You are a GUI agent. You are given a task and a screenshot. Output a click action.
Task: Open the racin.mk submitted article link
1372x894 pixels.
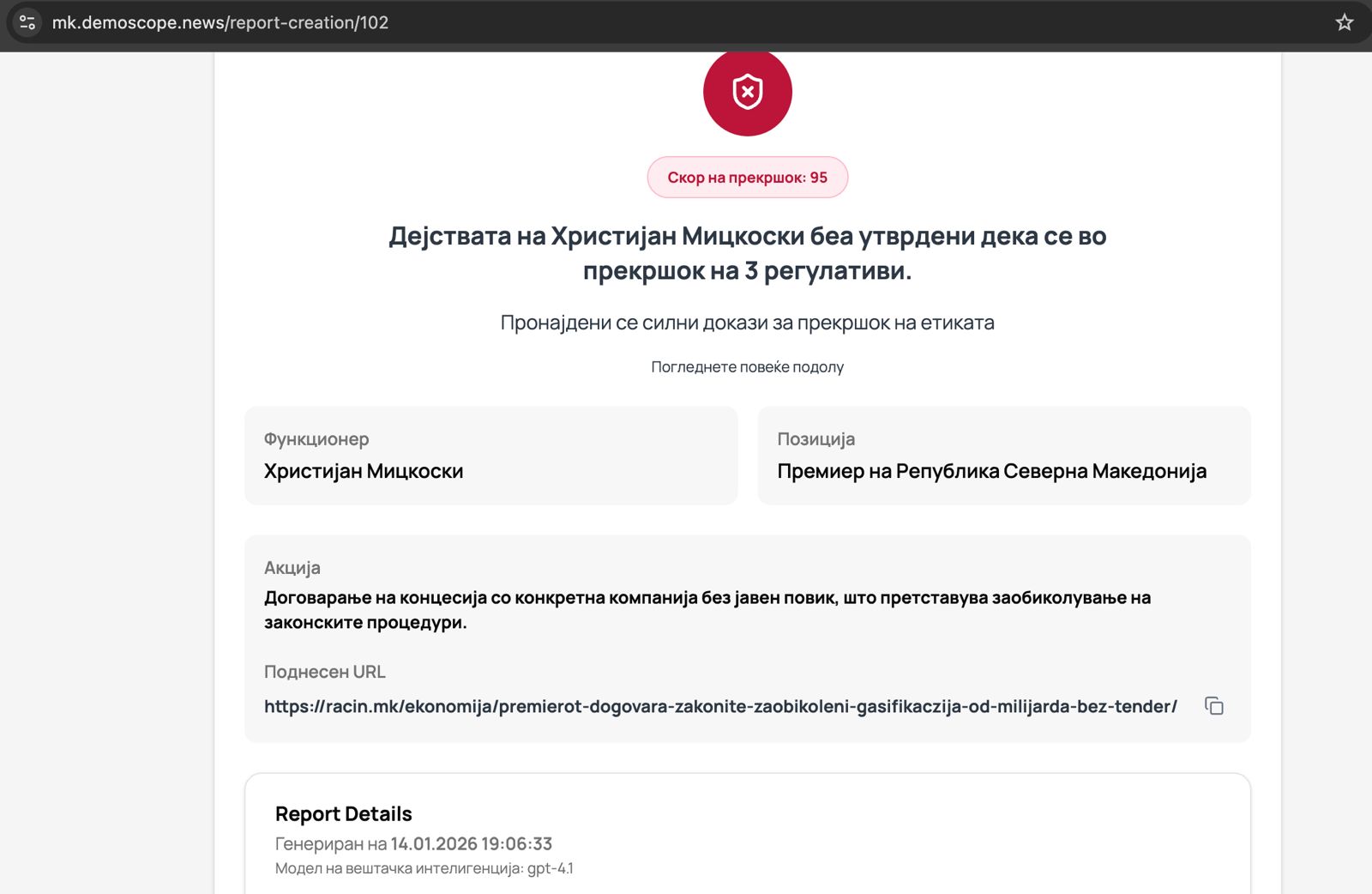(x=720, y=706)
